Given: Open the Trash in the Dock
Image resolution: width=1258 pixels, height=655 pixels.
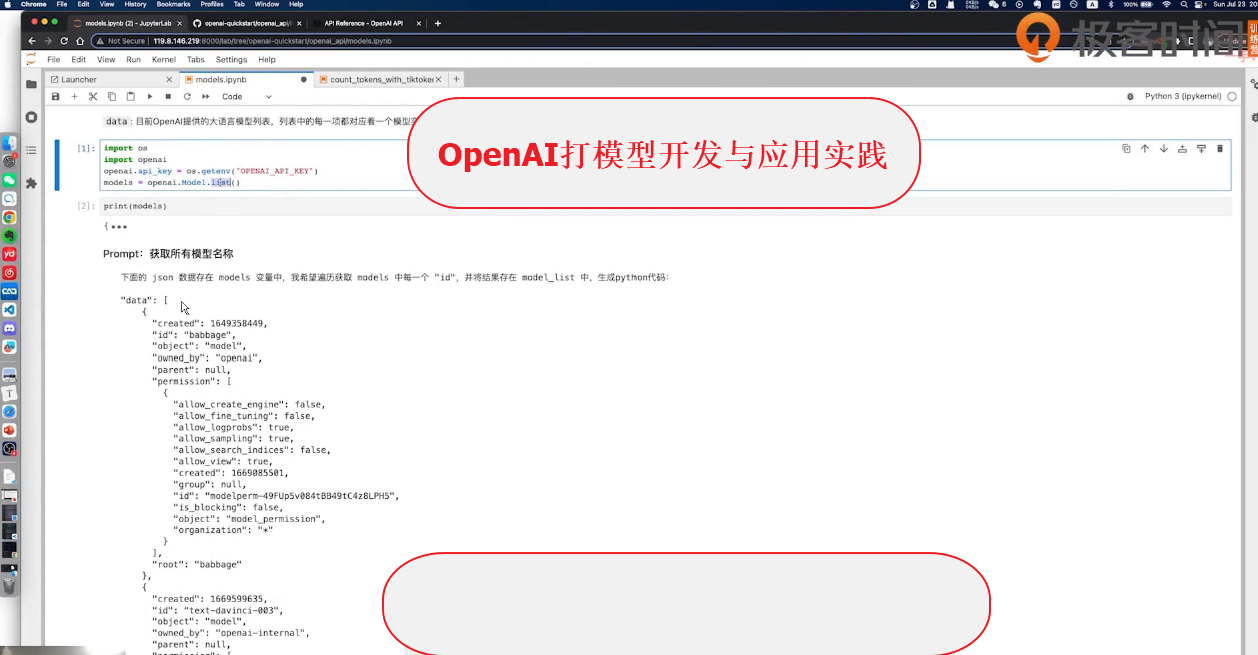Looking at the screenshot, I should [9, 585].
